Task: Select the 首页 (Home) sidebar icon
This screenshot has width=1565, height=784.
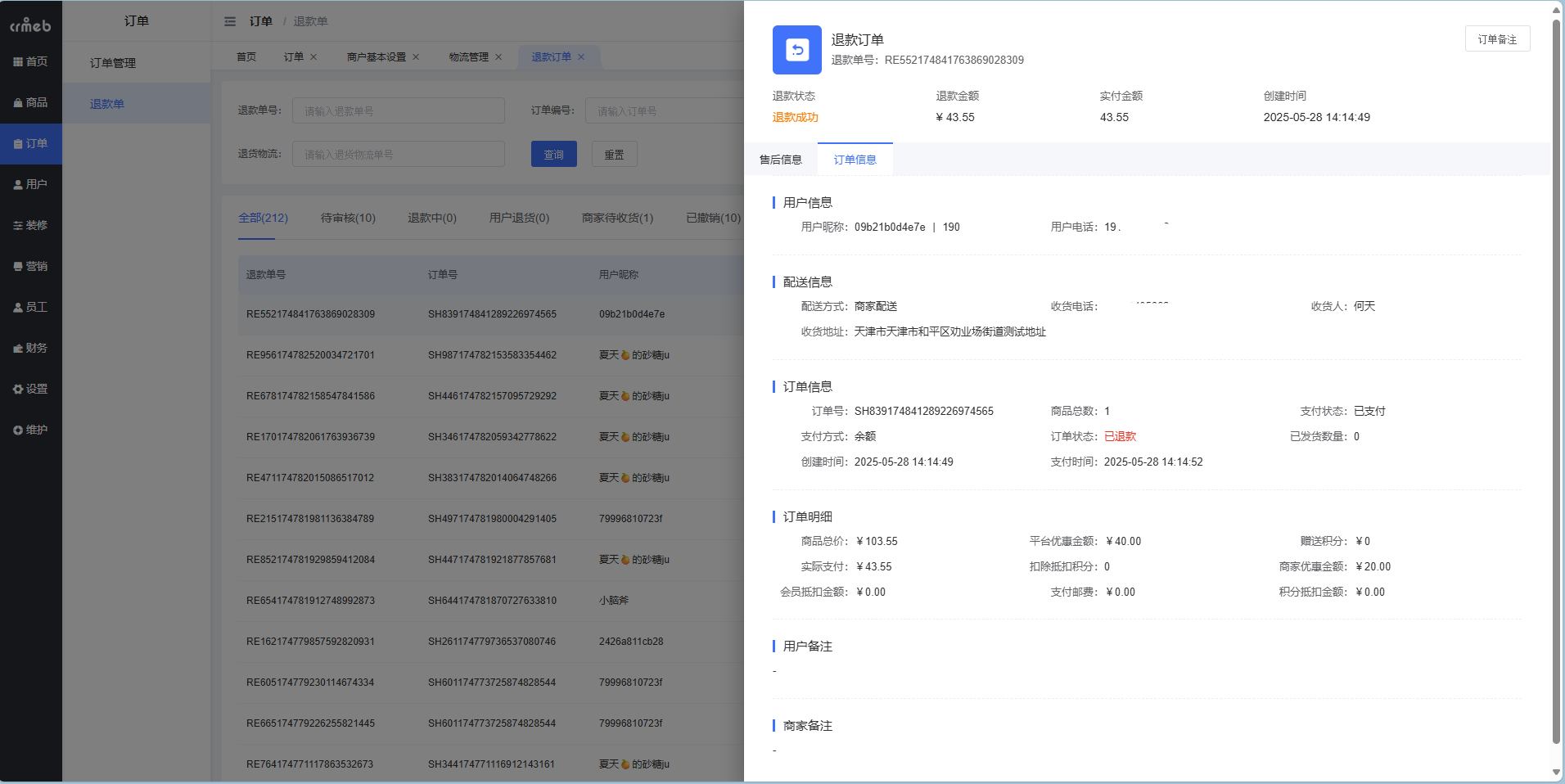Action: (31, 61)
